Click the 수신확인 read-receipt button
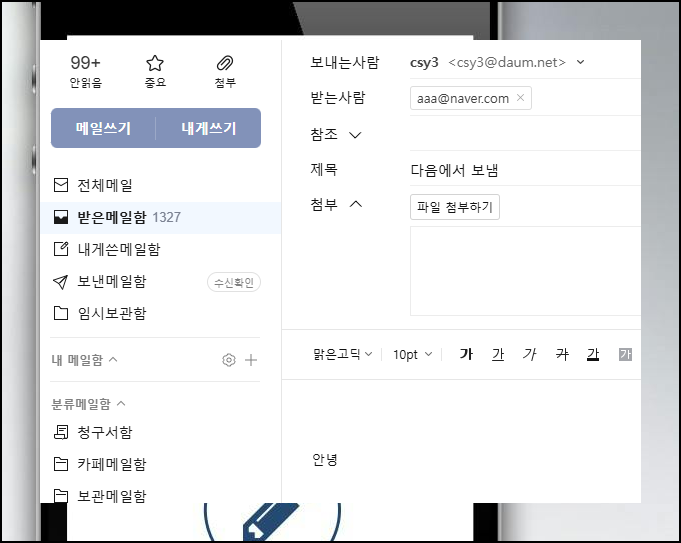681x543 pixels. click(234, 283)
